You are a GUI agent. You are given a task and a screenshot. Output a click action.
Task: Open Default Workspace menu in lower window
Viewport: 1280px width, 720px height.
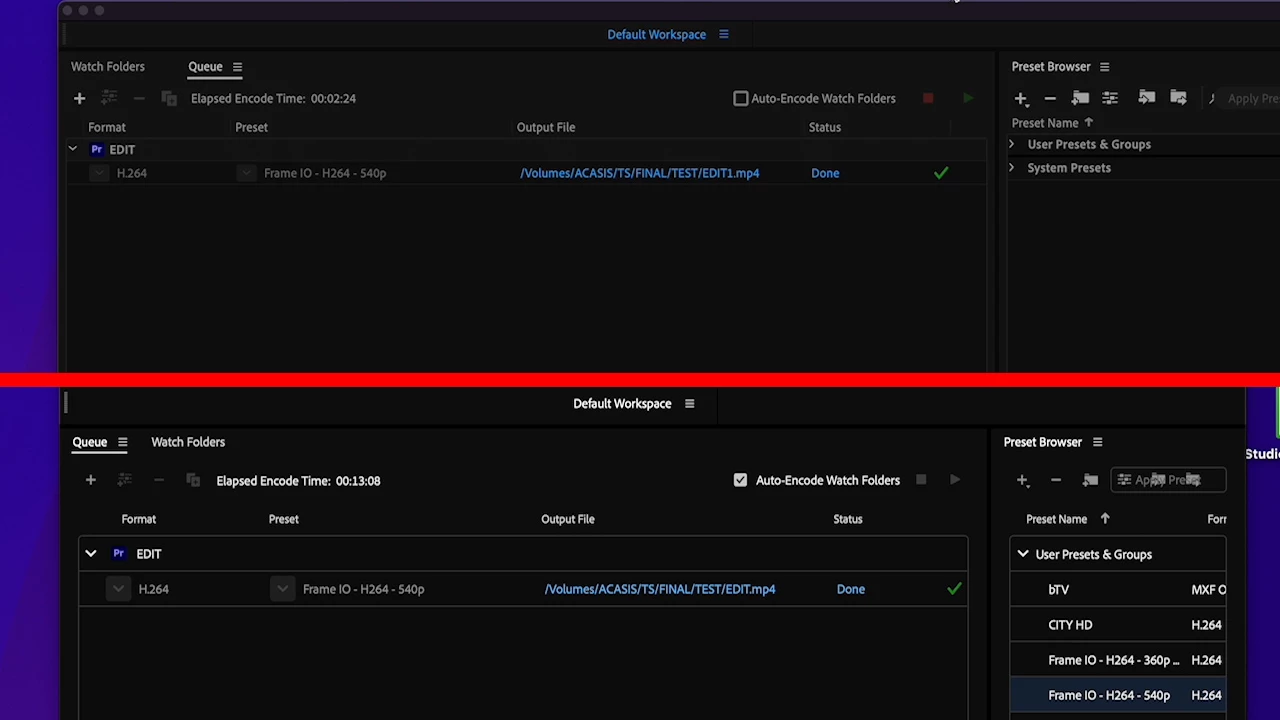point(689,404)
